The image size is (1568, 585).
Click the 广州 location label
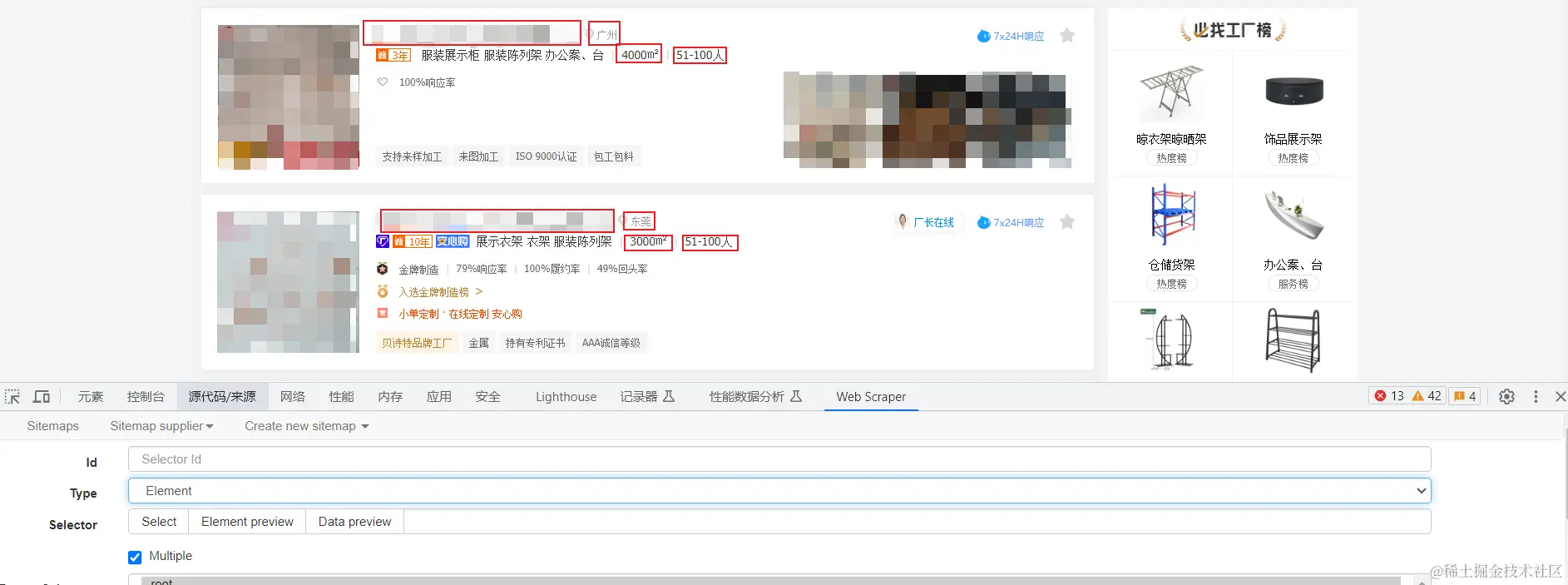[606, 35]
